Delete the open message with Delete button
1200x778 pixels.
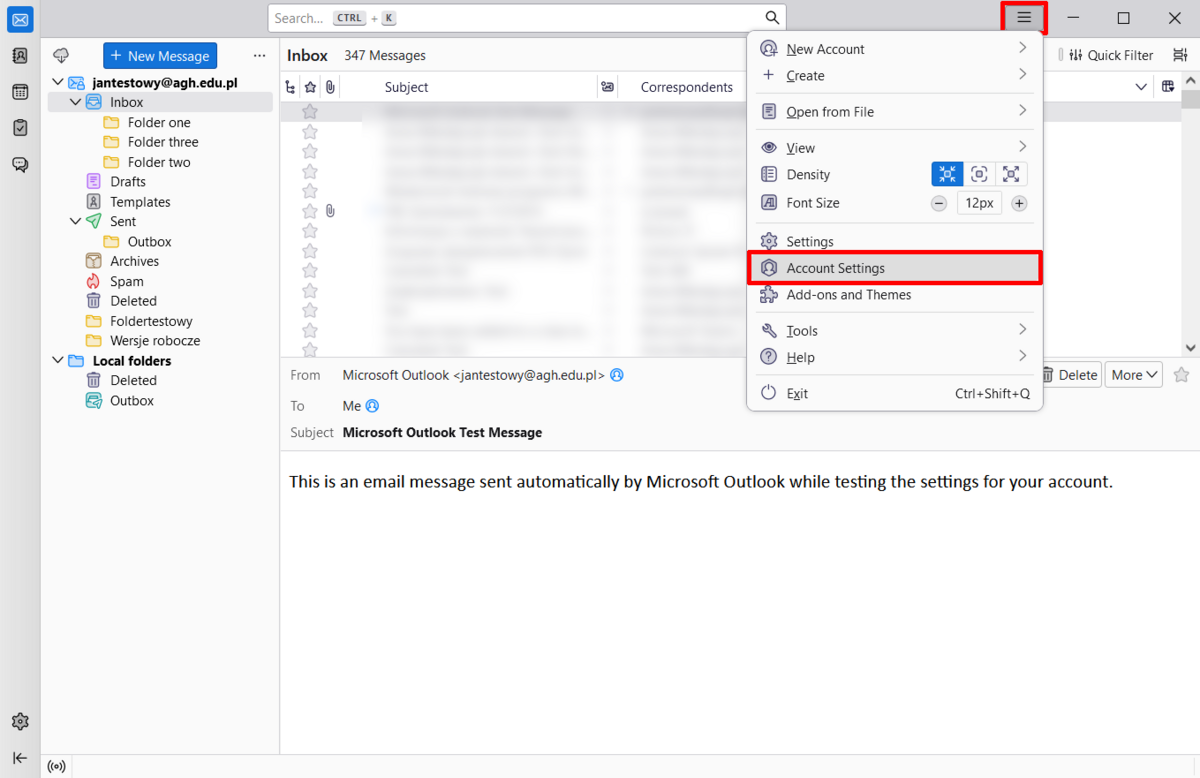[1071, 375]
